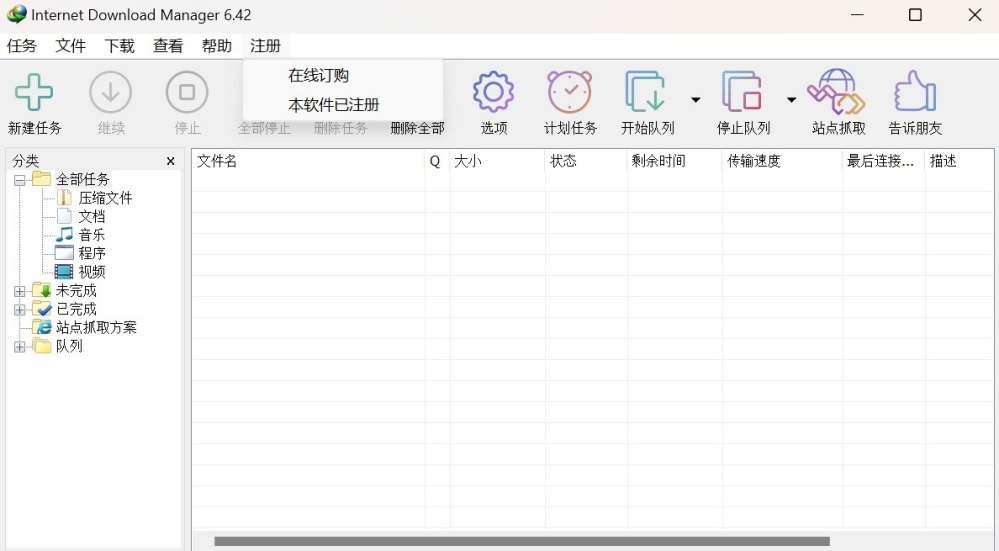
Task: Open the 帮助 menu
Action: tap(217, 46)
